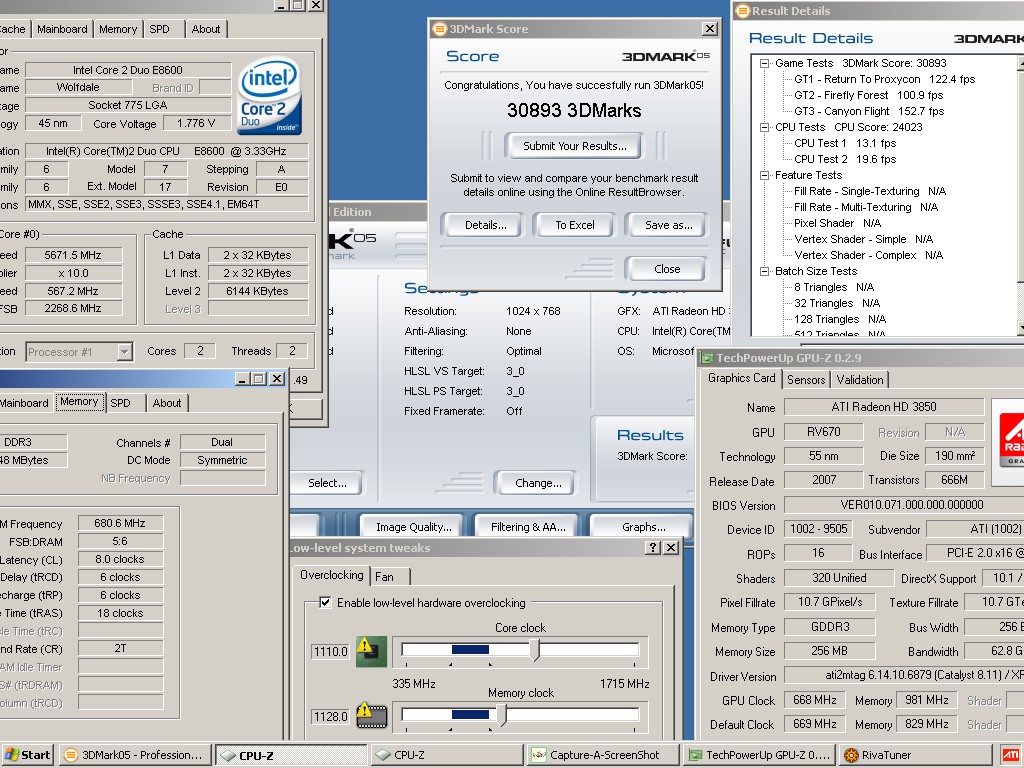Click the core clock warning chip icon
The image size is (1024, 768).
pos(371,651)
